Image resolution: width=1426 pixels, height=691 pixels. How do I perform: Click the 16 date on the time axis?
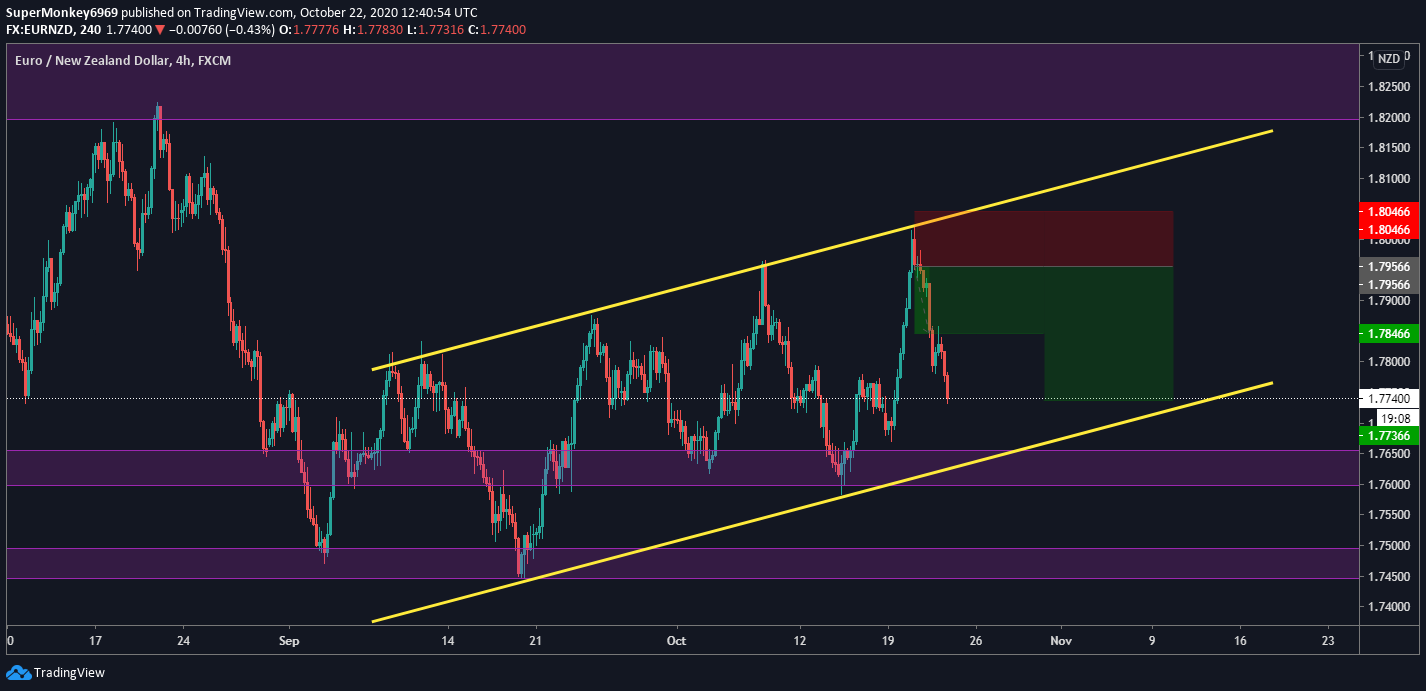[x=1240, y=640]
